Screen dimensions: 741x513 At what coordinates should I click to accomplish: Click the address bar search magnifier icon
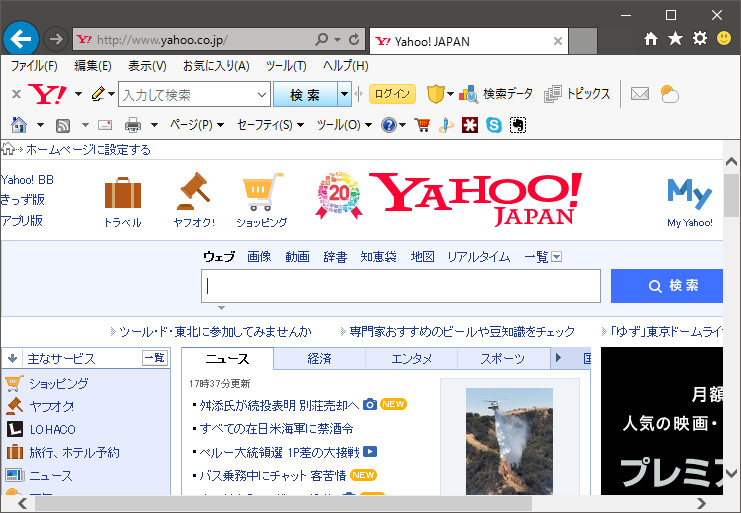pyautogui.click(x=321, y=39)
